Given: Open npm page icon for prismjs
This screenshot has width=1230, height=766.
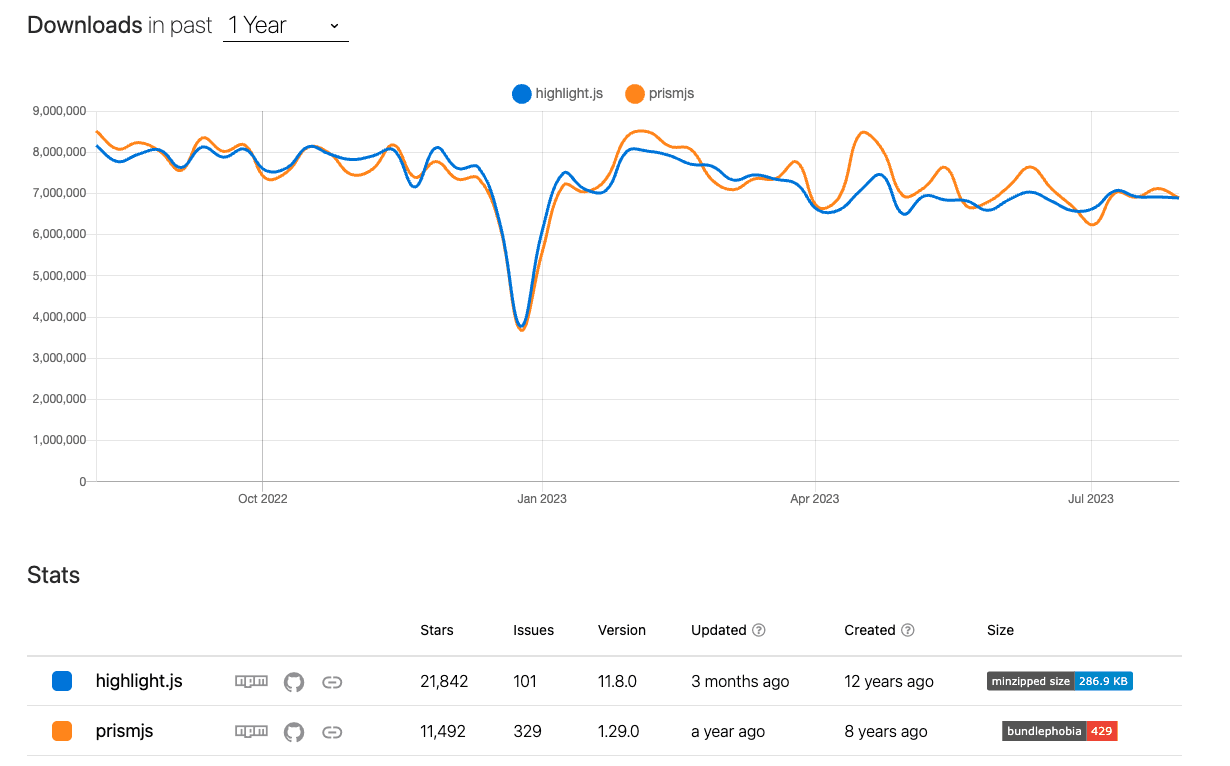Looking at the screenshot, I should [x=251, y=731].
